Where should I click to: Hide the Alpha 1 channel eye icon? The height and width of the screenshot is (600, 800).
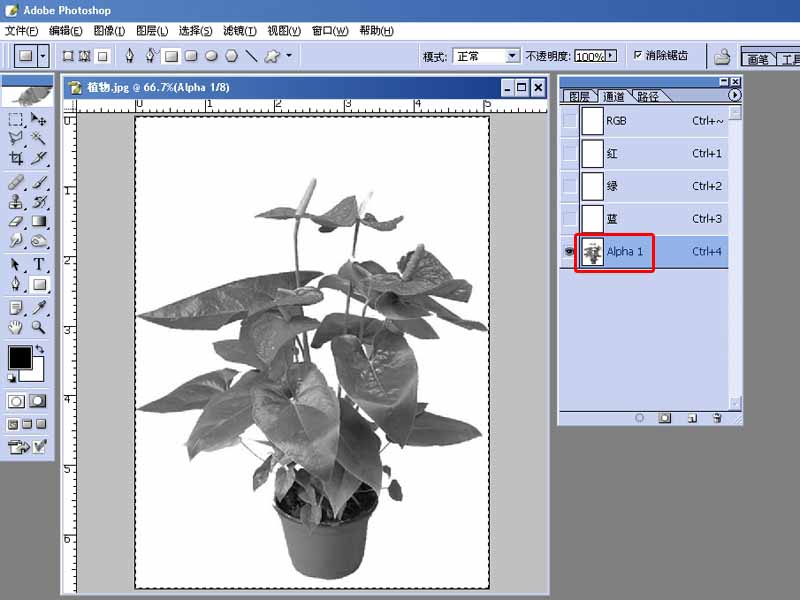tap(569, 252)
